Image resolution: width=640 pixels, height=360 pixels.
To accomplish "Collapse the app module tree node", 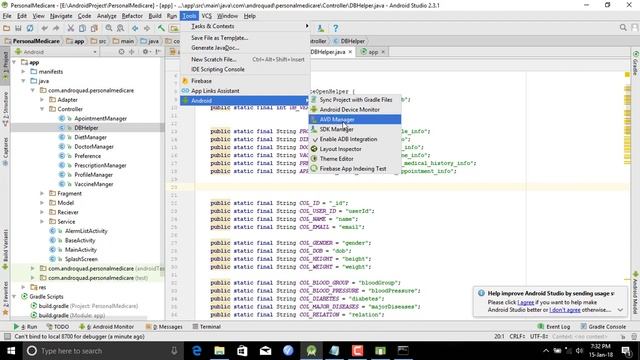I will 15,62.
